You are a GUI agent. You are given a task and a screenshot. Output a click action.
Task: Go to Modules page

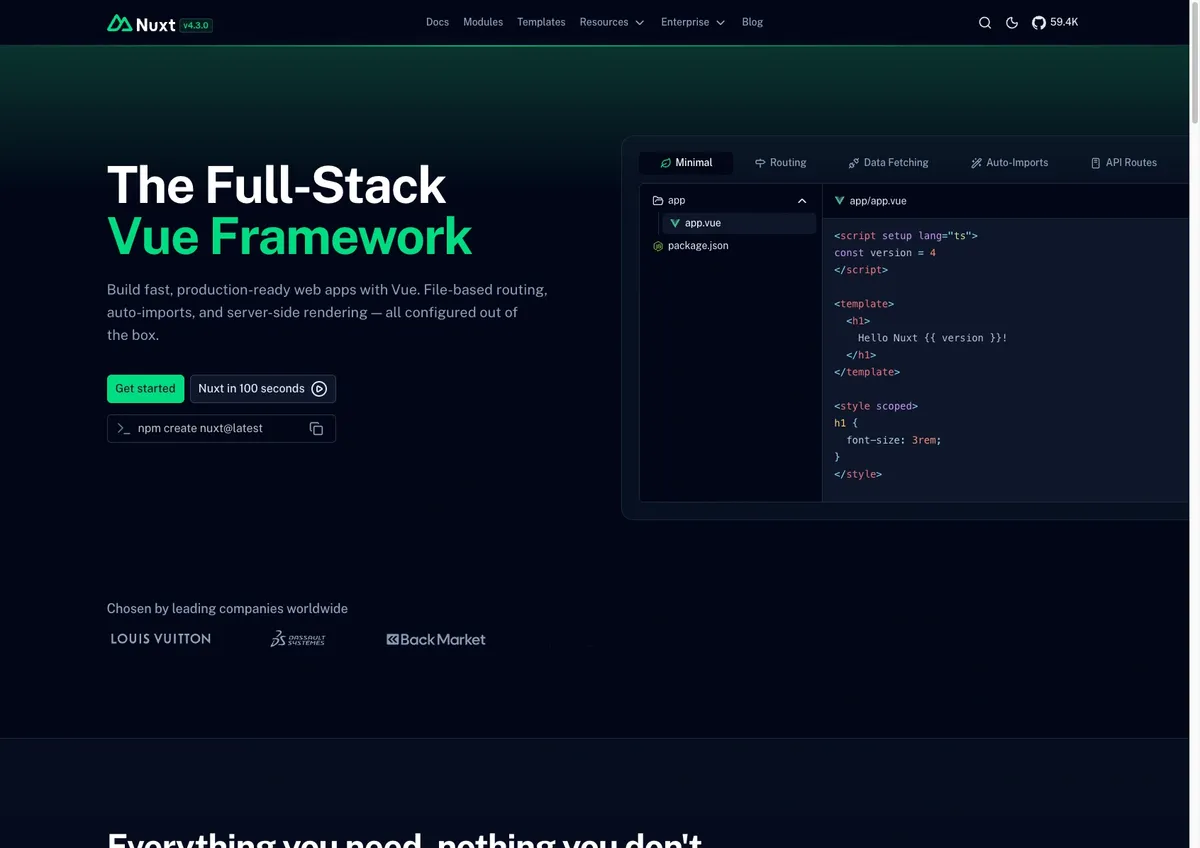click(x=483, y=22)
